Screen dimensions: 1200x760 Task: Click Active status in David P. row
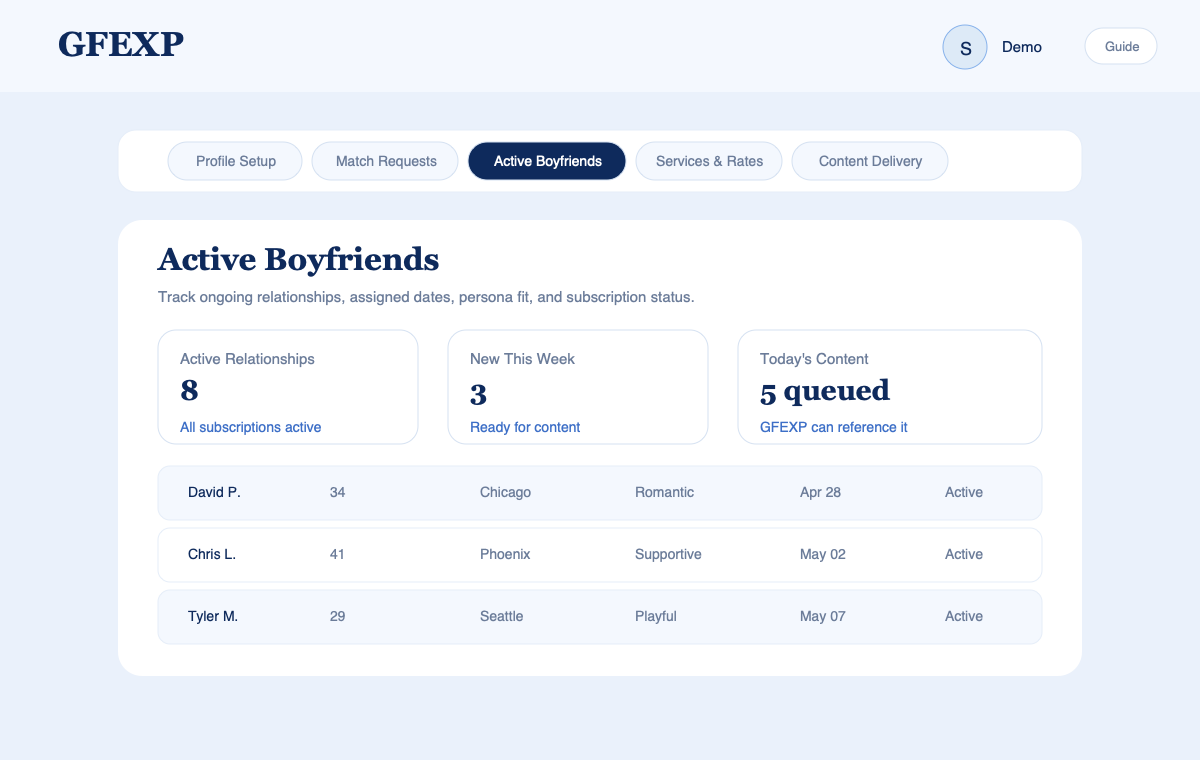[964, 492]
